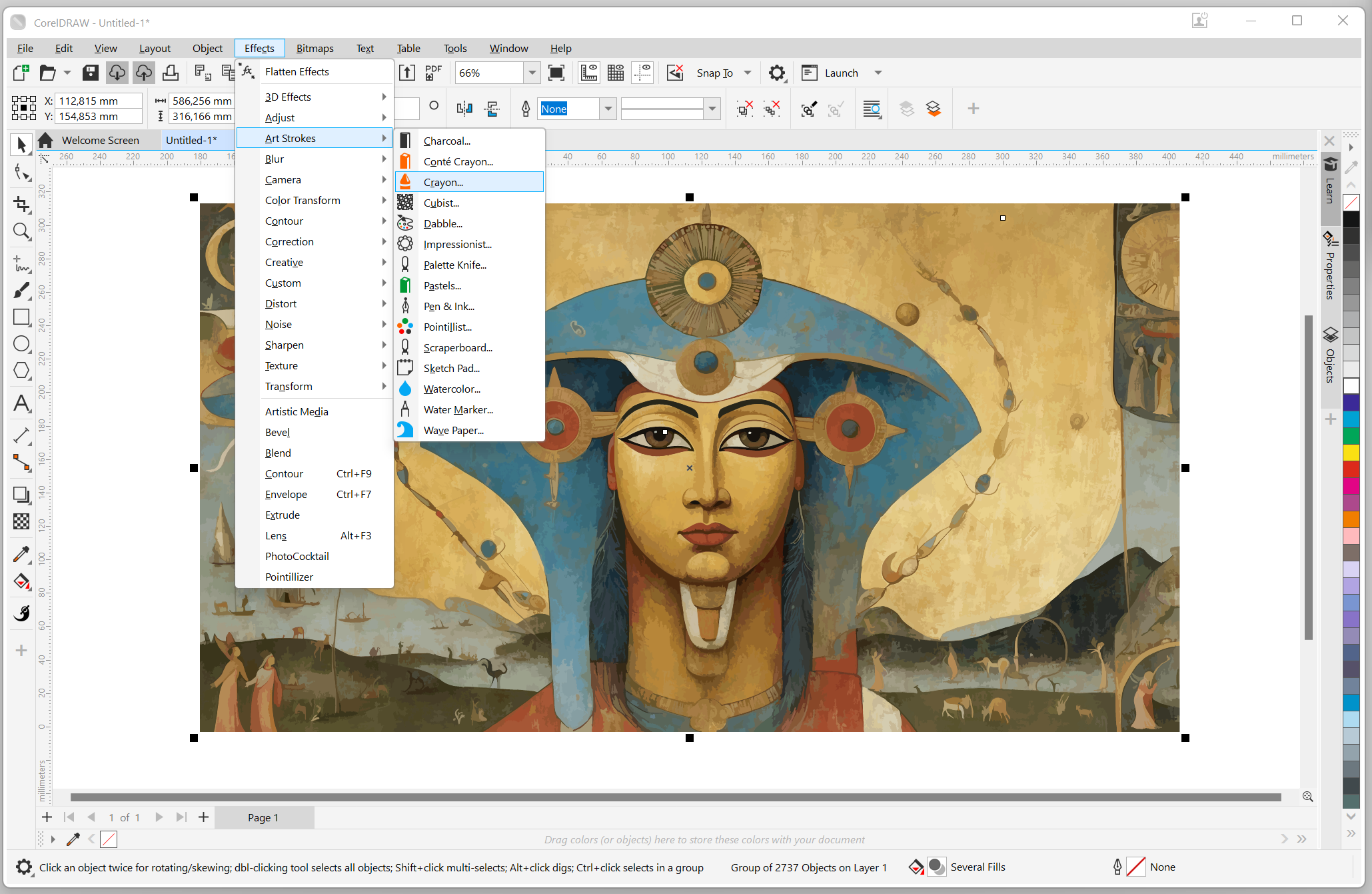This screenshot has height=894, width=1372.
Task: Expand the zoom level dropdown
Action: point(532,73)
